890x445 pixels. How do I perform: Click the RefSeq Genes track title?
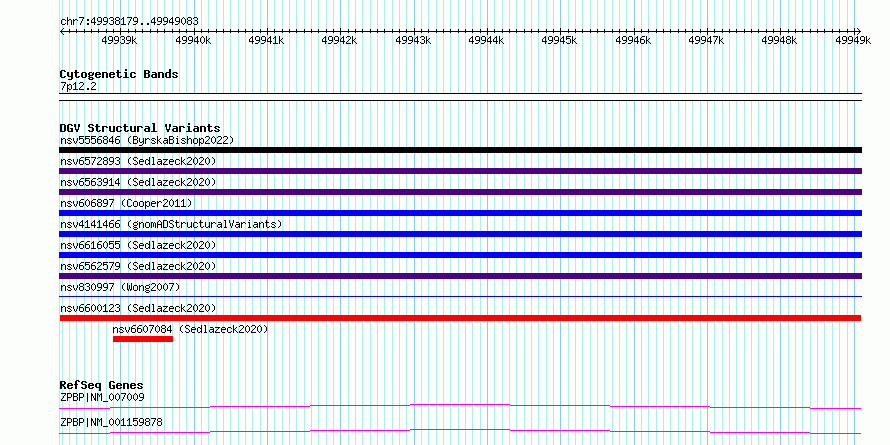(x=102, y=386)
